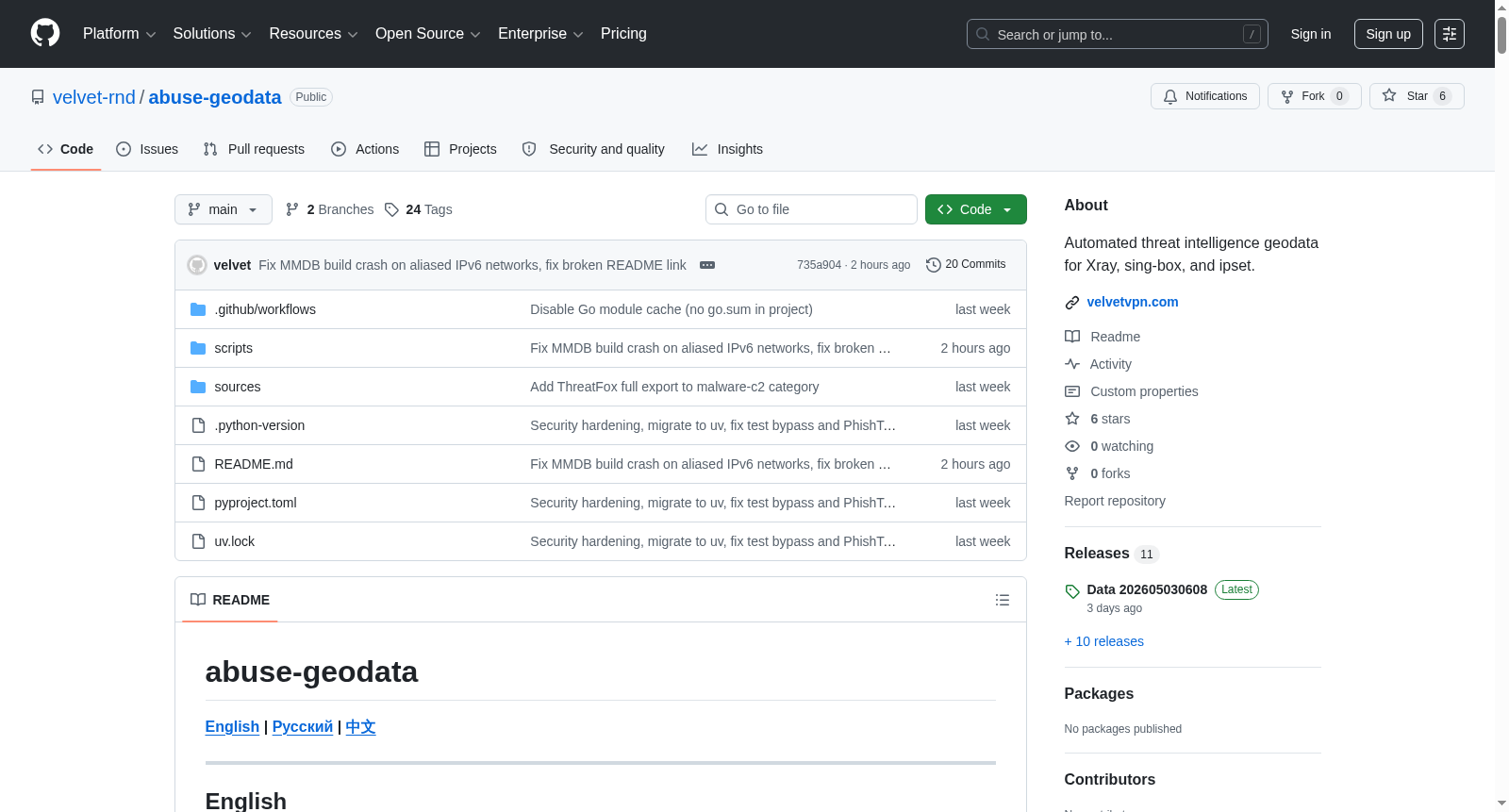
Task: Expand the Platform menu
Action: click(120, 34)
